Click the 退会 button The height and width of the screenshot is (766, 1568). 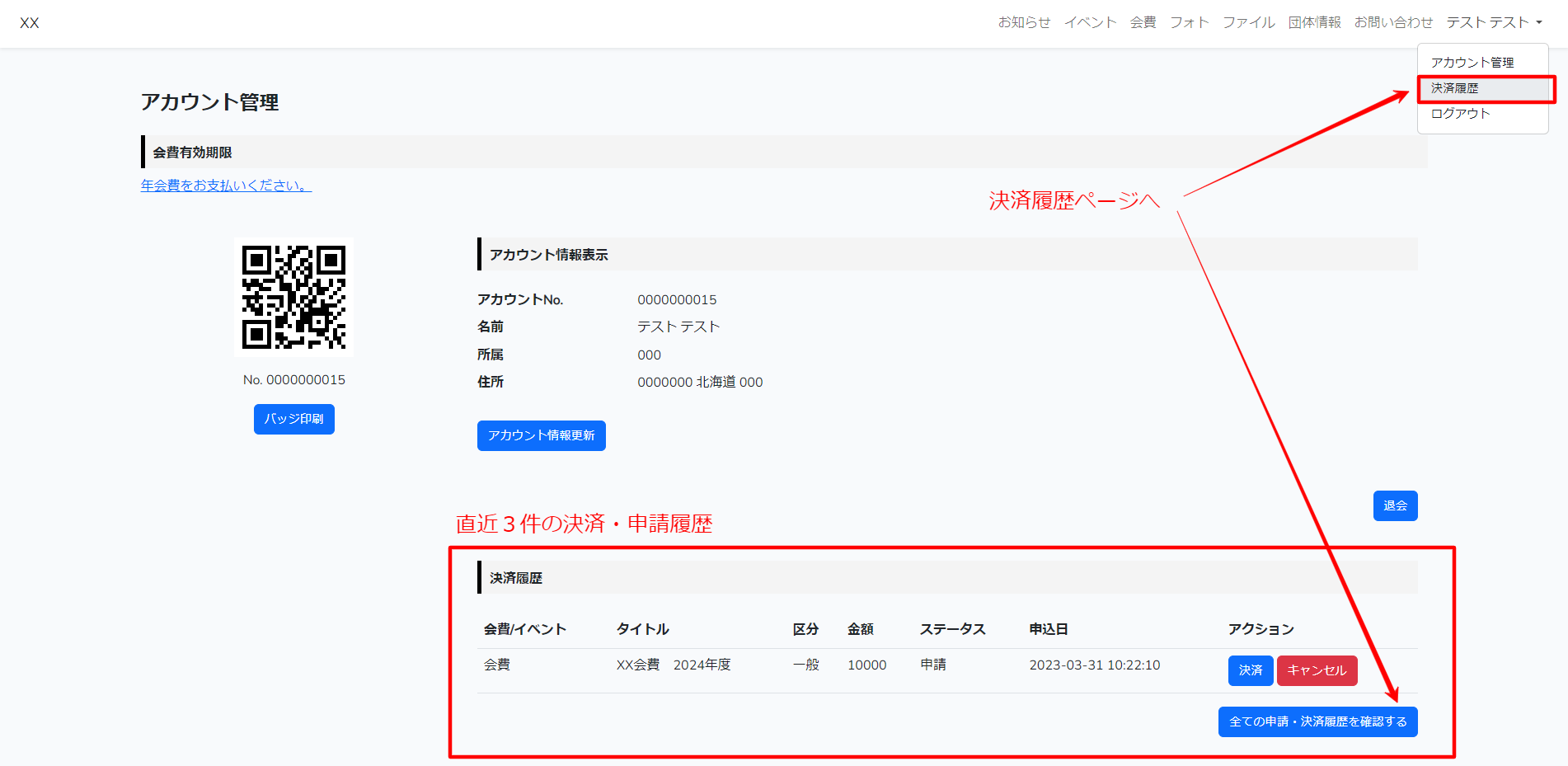[1395, 505]
